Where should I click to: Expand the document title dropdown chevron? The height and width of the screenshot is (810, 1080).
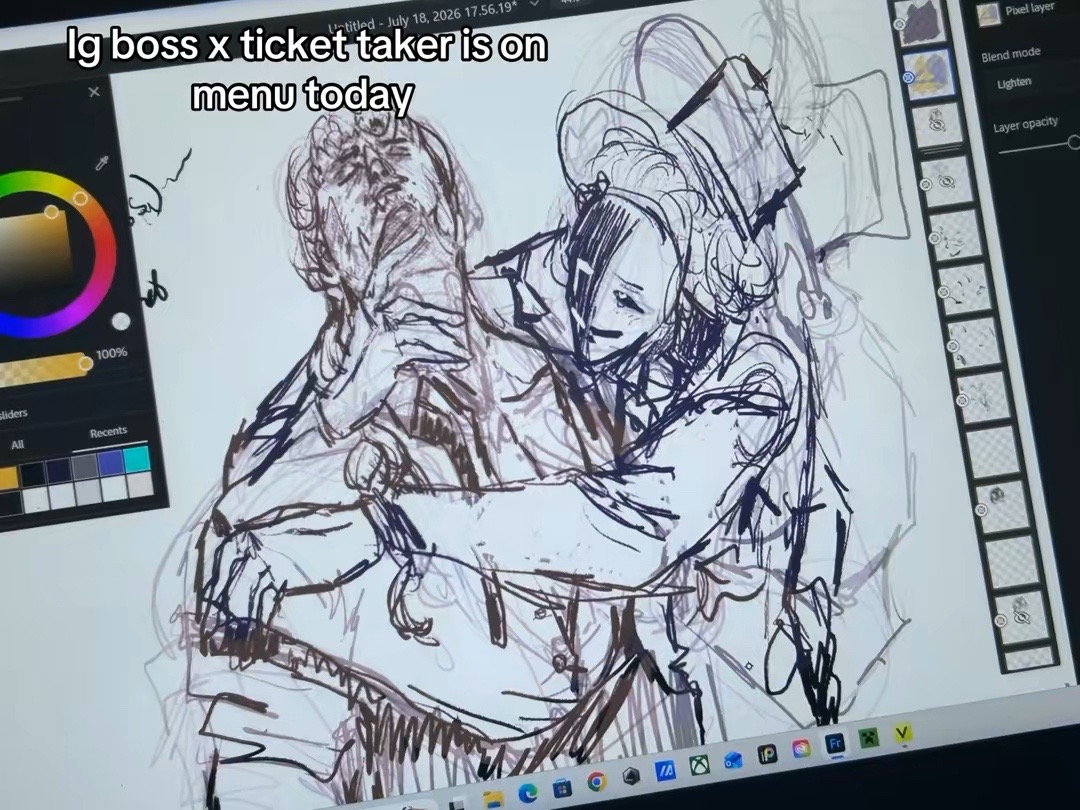pos(534,3)
